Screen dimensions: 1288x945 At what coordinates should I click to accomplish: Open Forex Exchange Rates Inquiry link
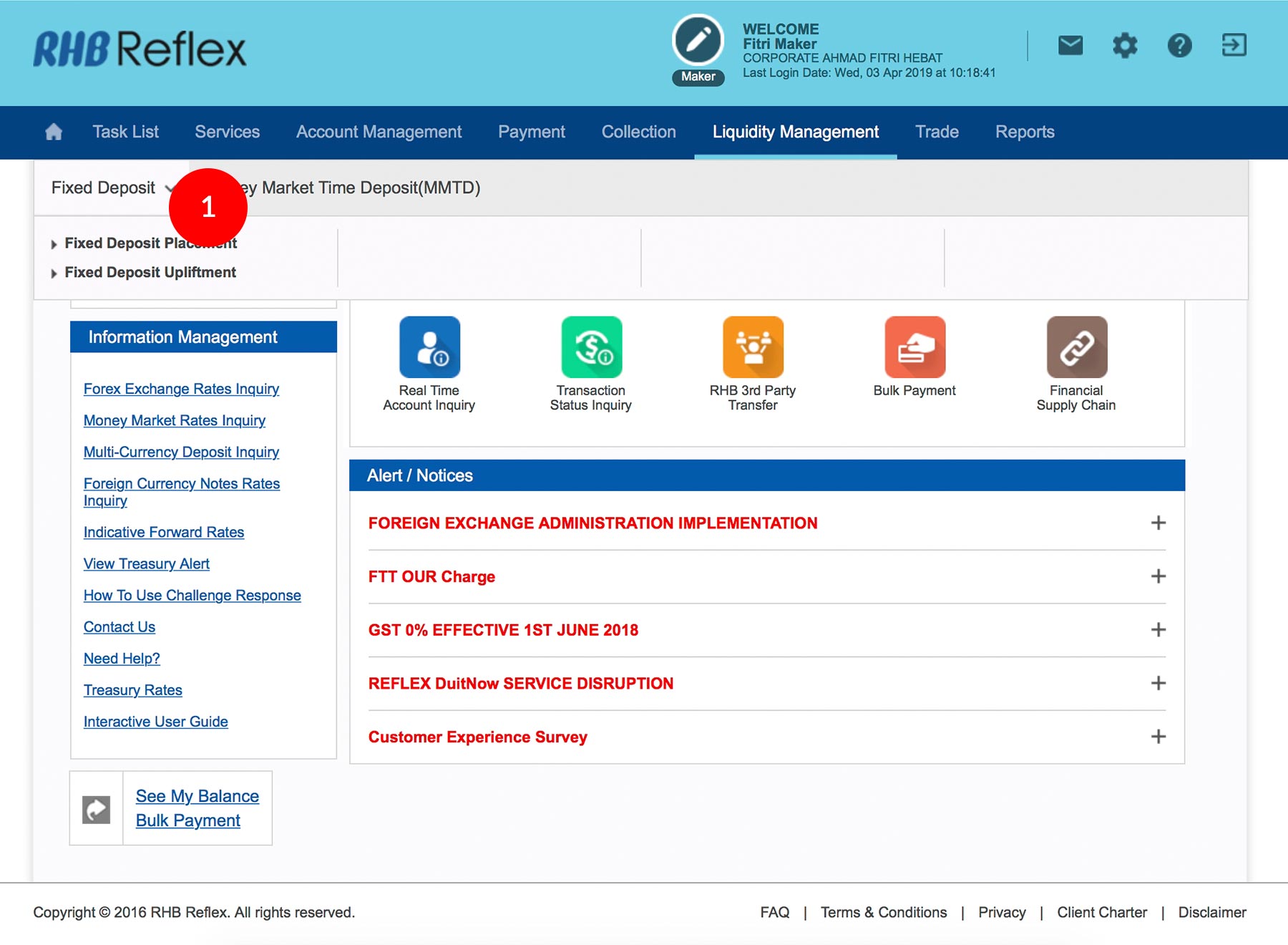181,389
